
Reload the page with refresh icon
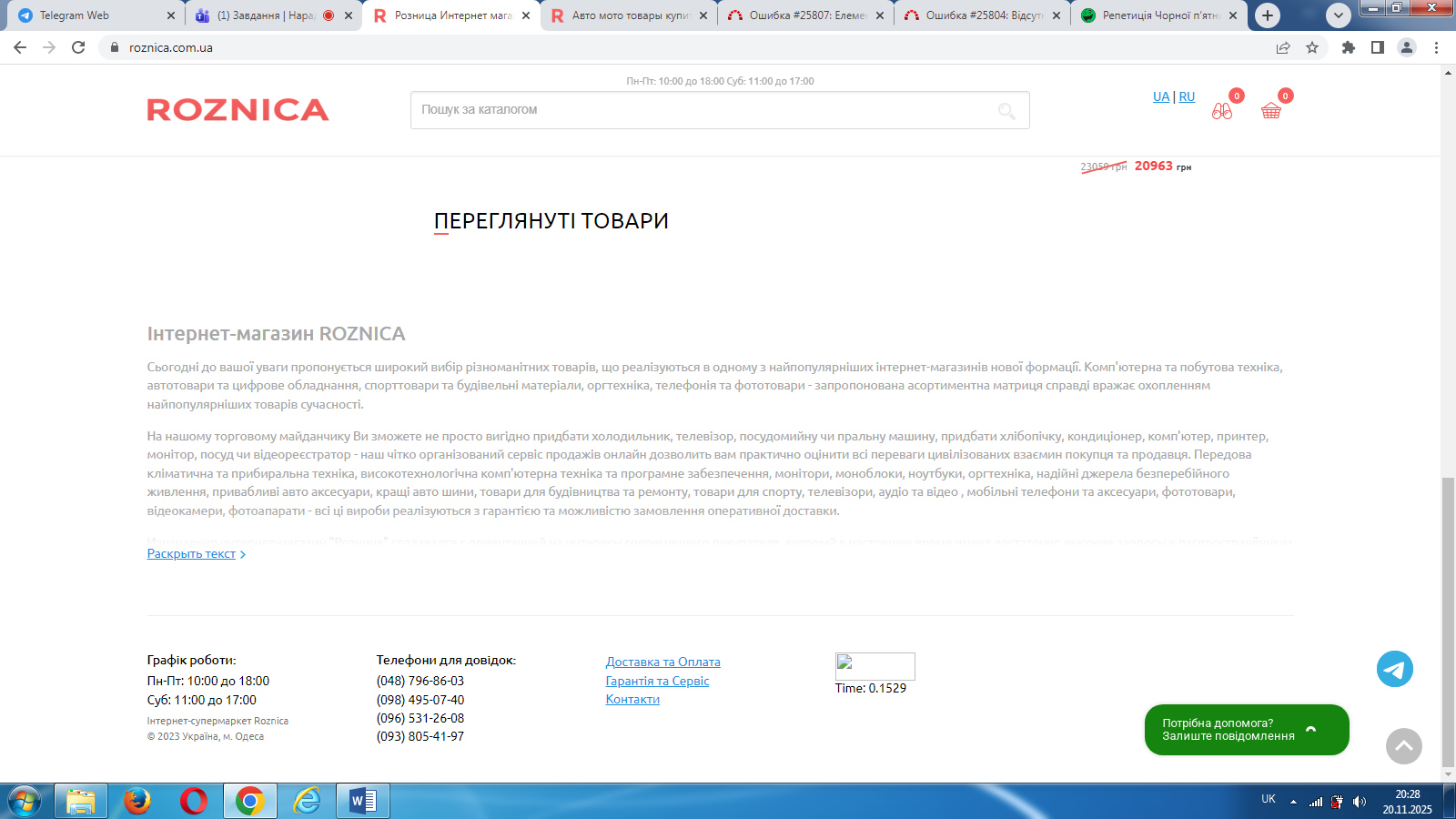[78, 47]
